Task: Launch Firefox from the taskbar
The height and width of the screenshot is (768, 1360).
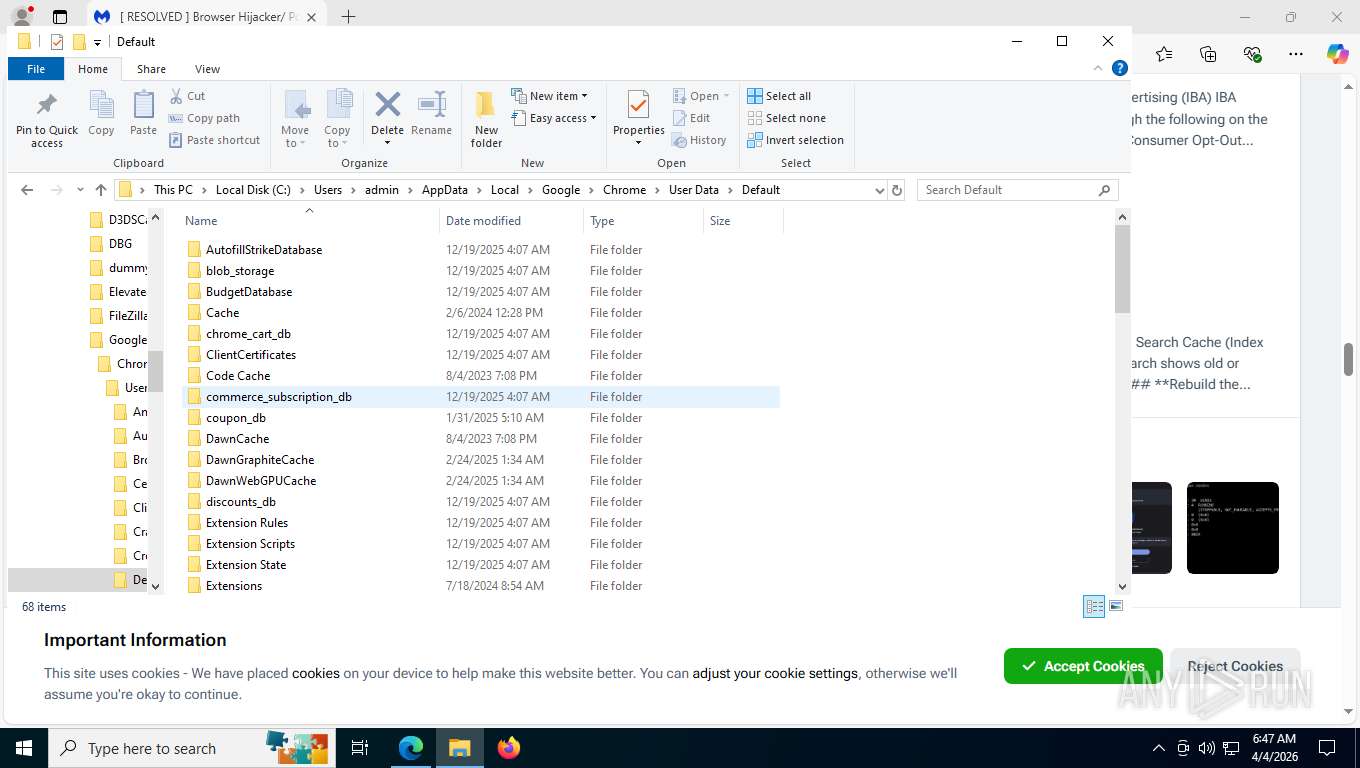Action: click(x=509, y=747)
